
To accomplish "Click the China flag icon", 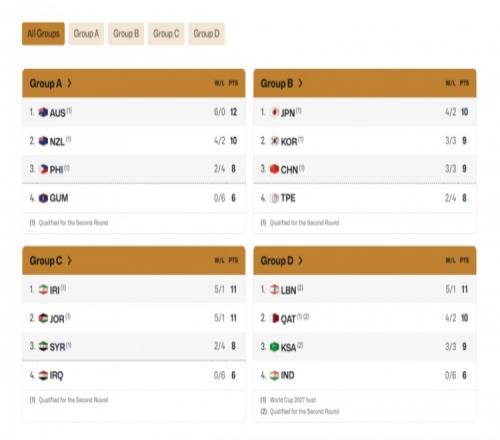I will pos(274,169).
